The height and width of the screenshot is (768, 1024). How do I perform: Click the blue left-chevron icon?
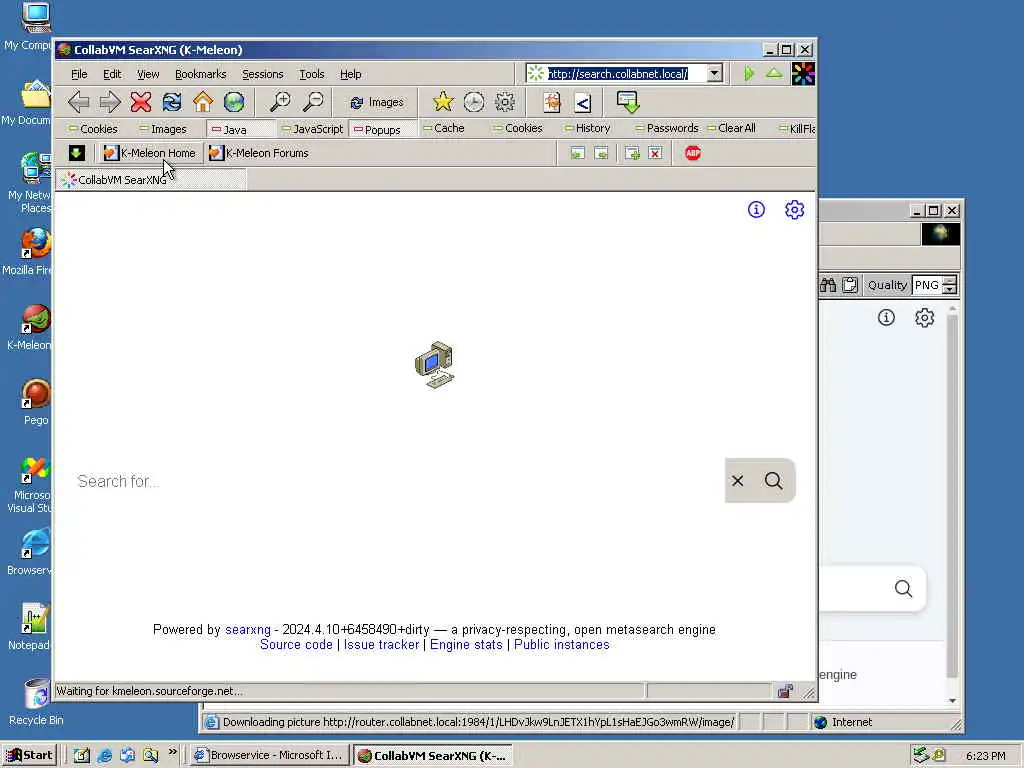point(583,103)
